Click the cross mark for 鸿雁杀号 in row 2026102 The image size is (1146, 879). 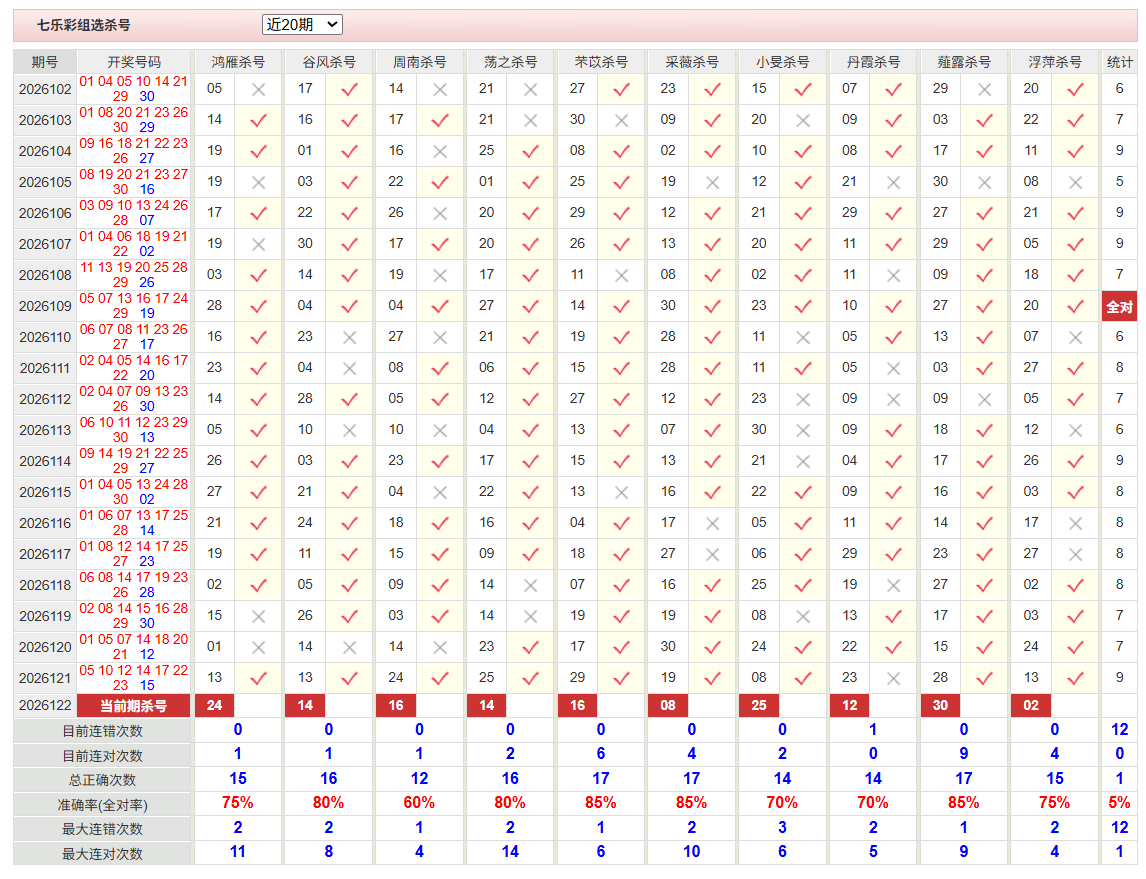point(258,90)
